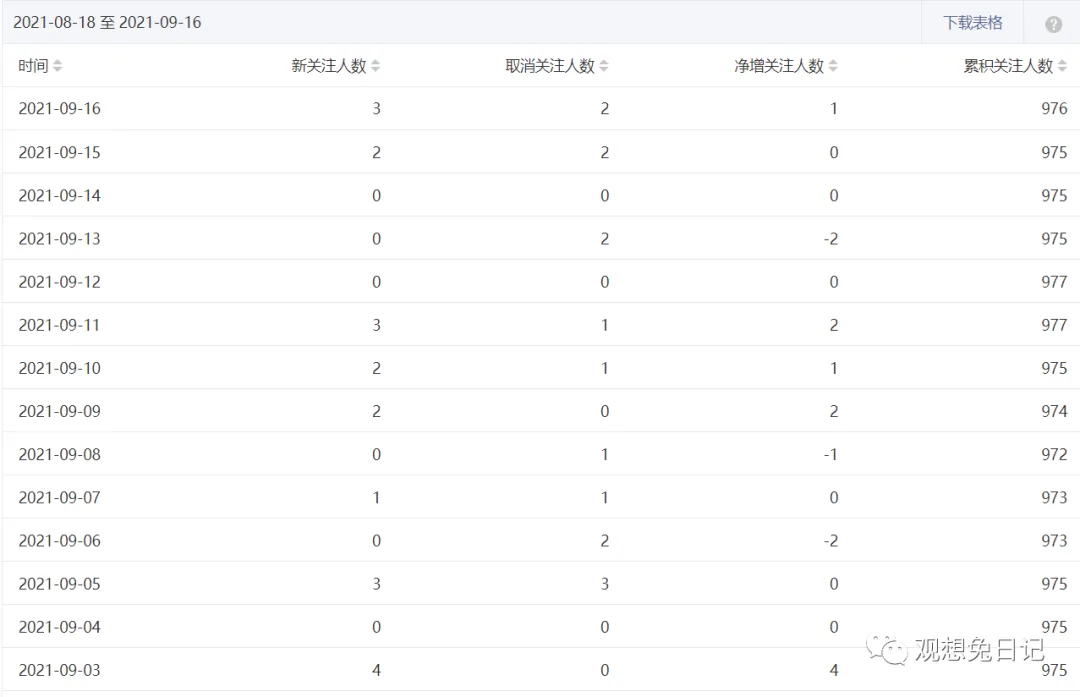Select the 2021-09-16 row date
This screenshot has width=1080, height=697.
(60, 109)
